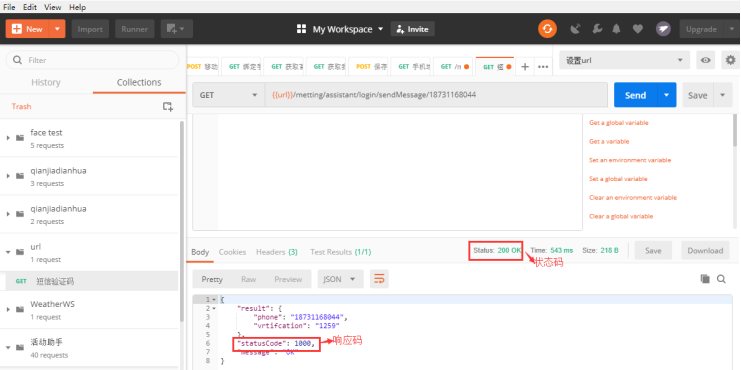The image size is (741, 370).
Task: Click the environment quick look eye icon
Action: (706, 60)
